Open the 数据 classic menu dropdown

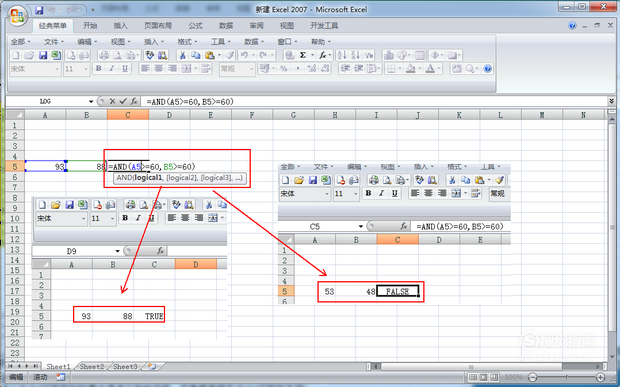coord(254,42)
